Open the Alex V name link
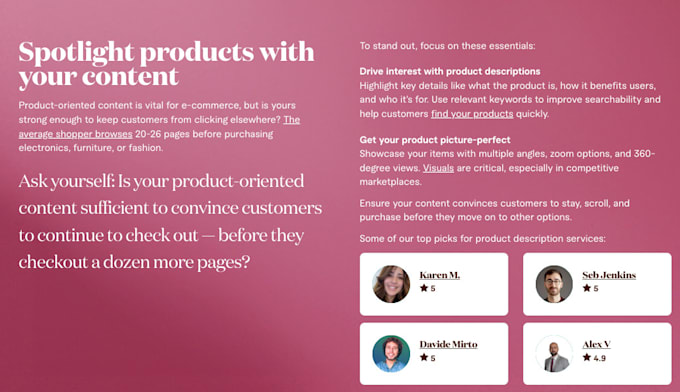This screenshot has height=392, width=680. tap(596, 344)
